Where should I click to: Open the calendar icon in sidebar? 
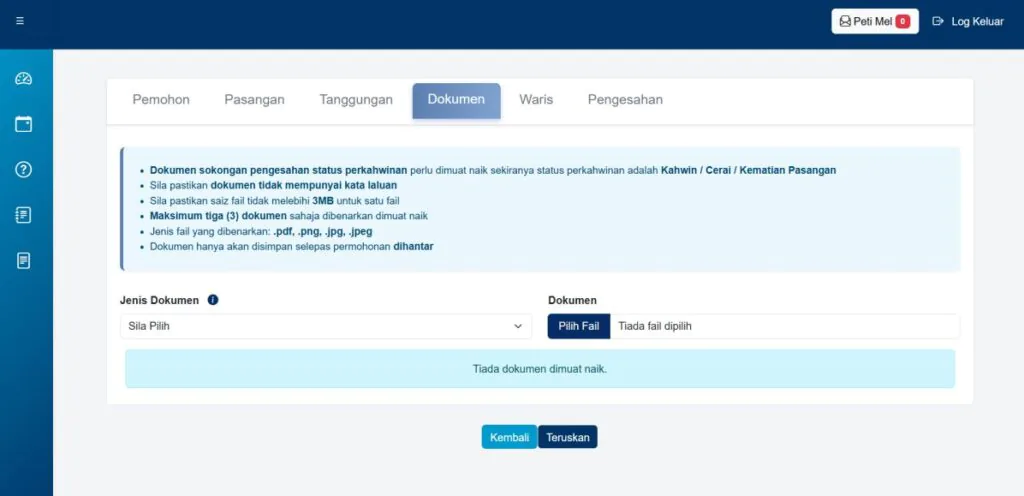[24, 124]
